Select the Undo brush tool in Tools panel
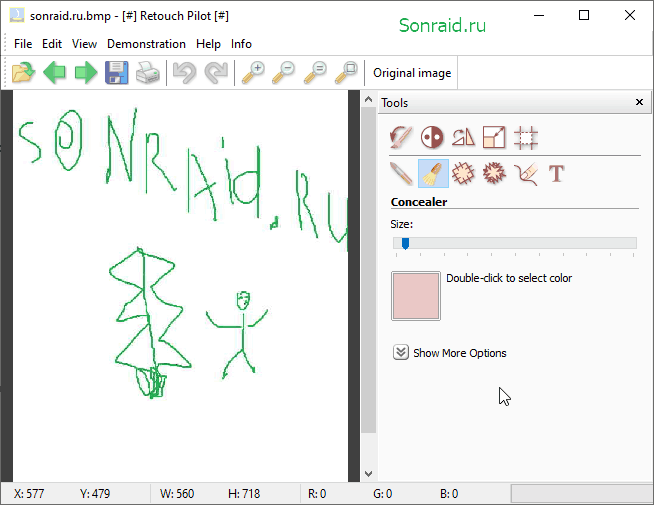This screenshot has height=505, width=654. pyautogui.click(x=401, y=137)
